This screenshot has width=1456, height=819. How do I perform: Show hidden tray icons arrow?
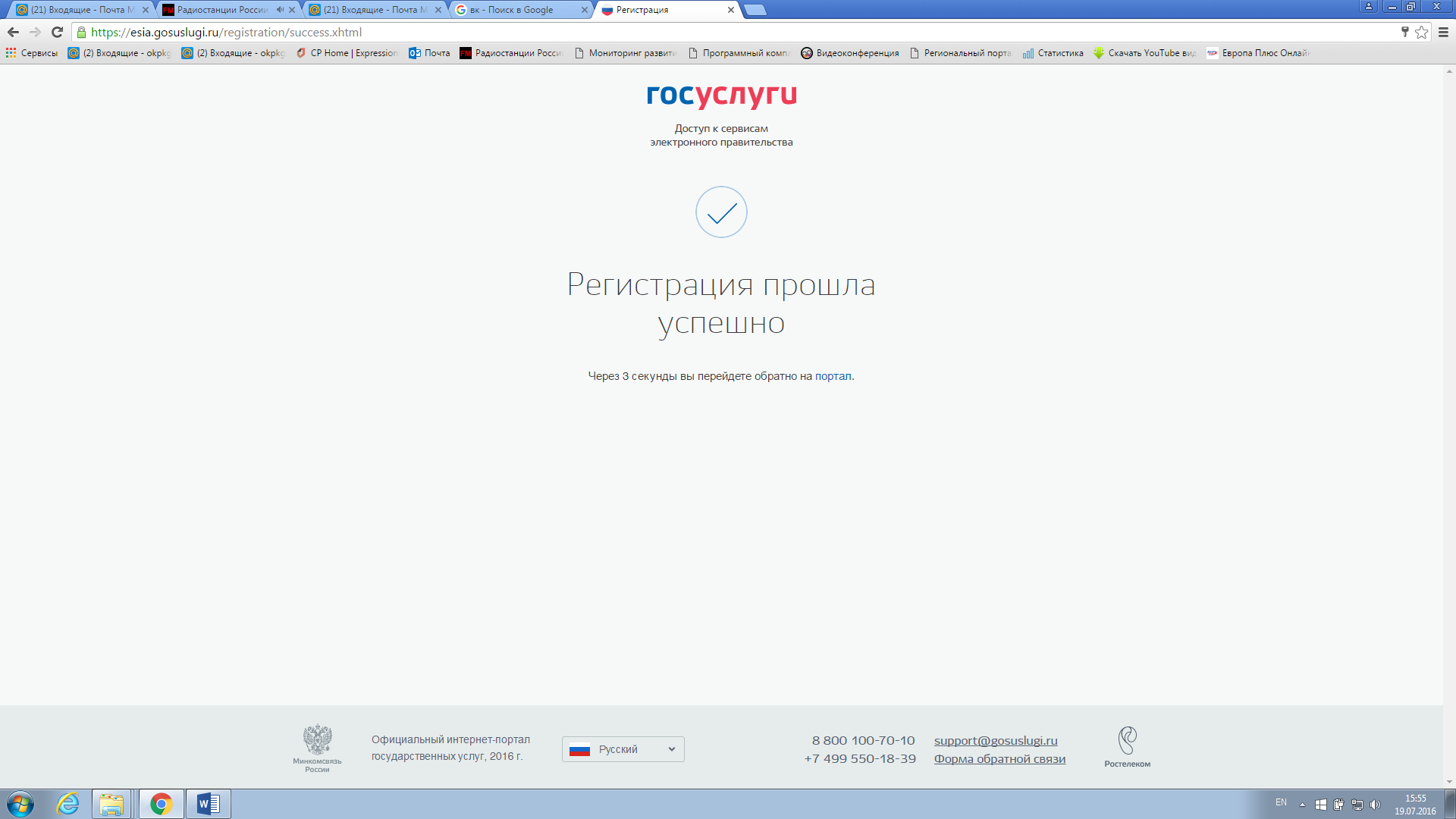click(x=1302, y=805)
